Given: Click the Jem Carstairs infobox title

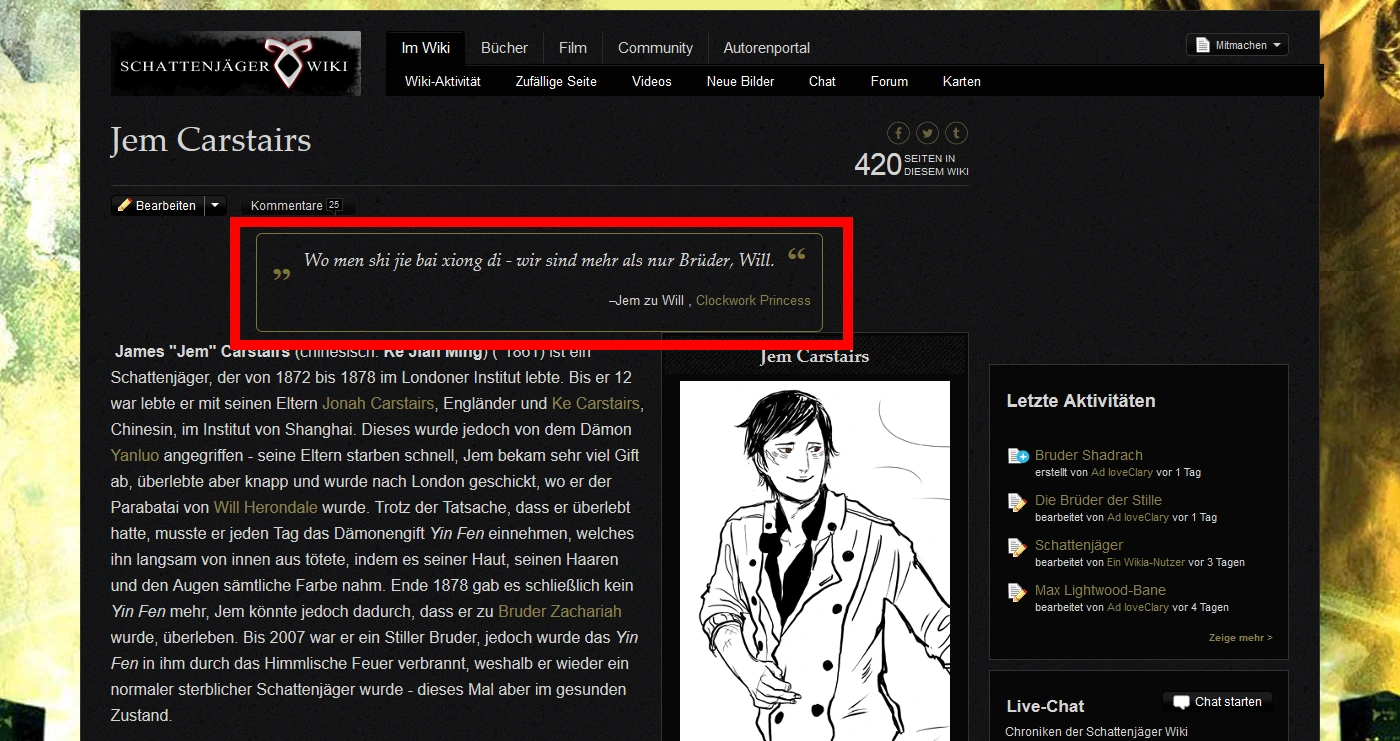Looking at the screenshot, I should (x=815, y=357).
